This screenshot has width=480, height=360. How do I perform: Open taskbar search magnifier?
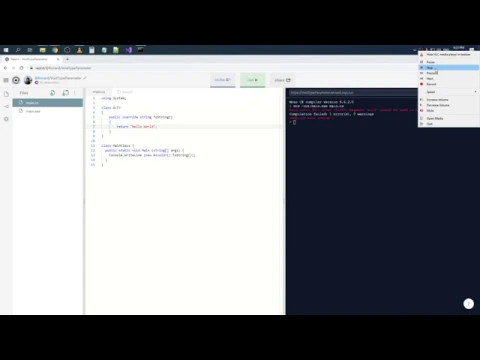(x=18, y=50)
